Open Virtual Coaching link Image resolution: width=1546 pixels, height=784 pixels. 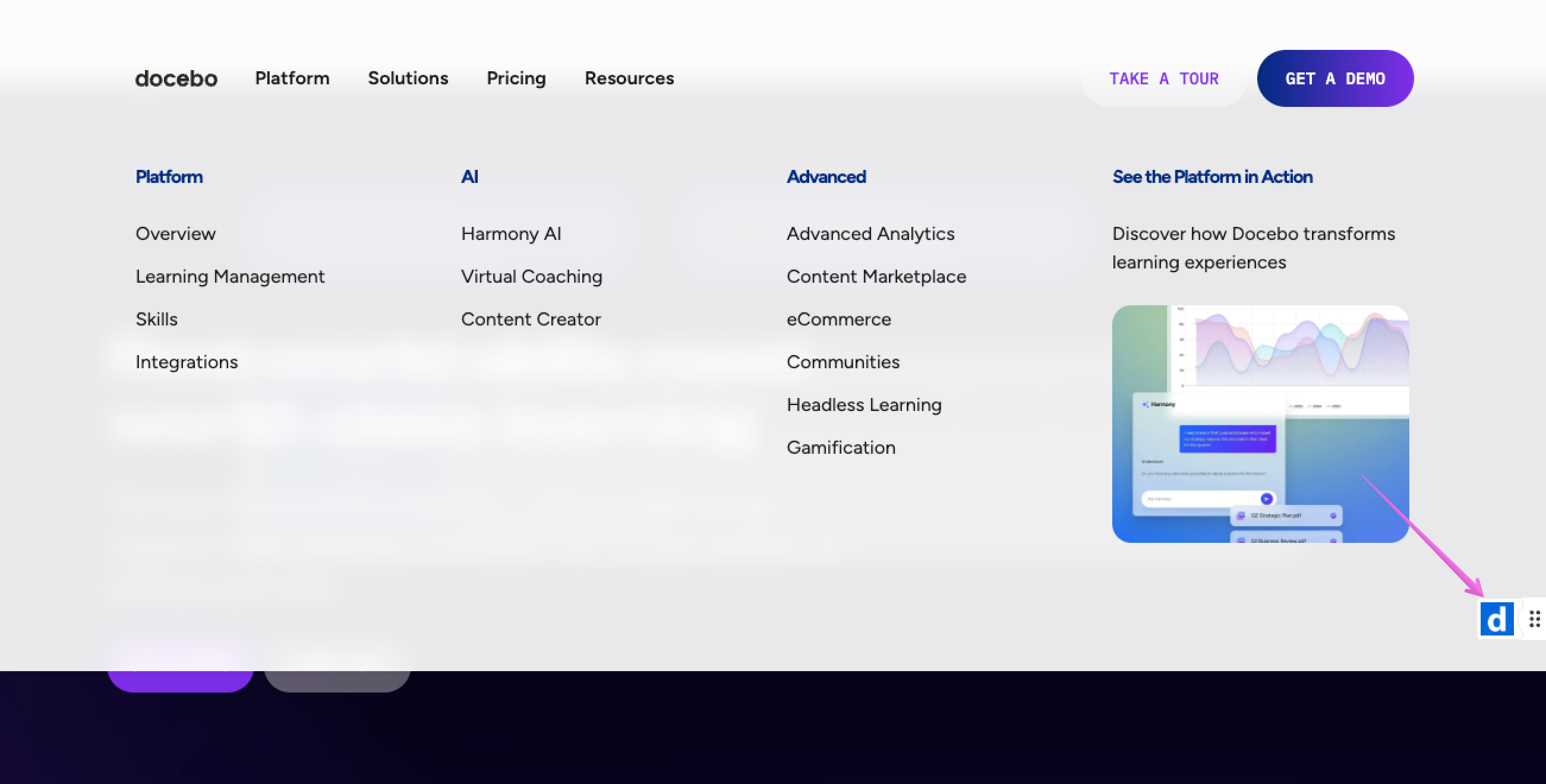point(531,277)
